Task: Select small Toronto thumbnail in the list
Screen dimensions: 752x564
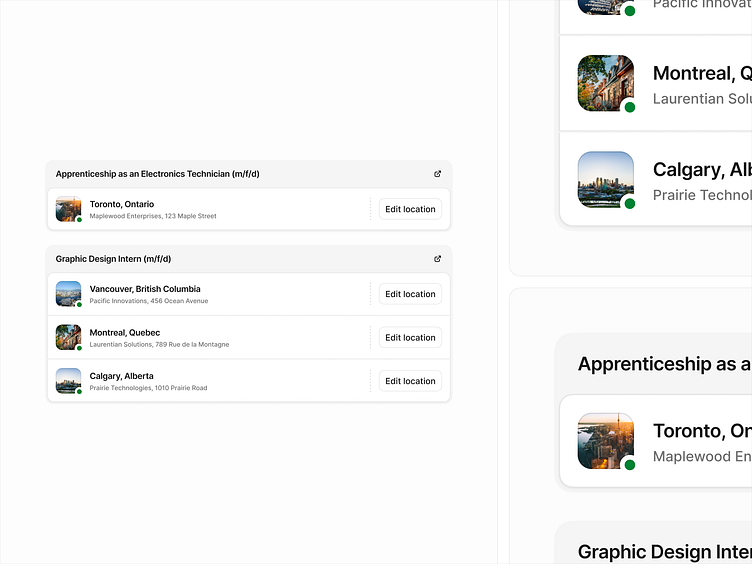Action: coord(68,209)
